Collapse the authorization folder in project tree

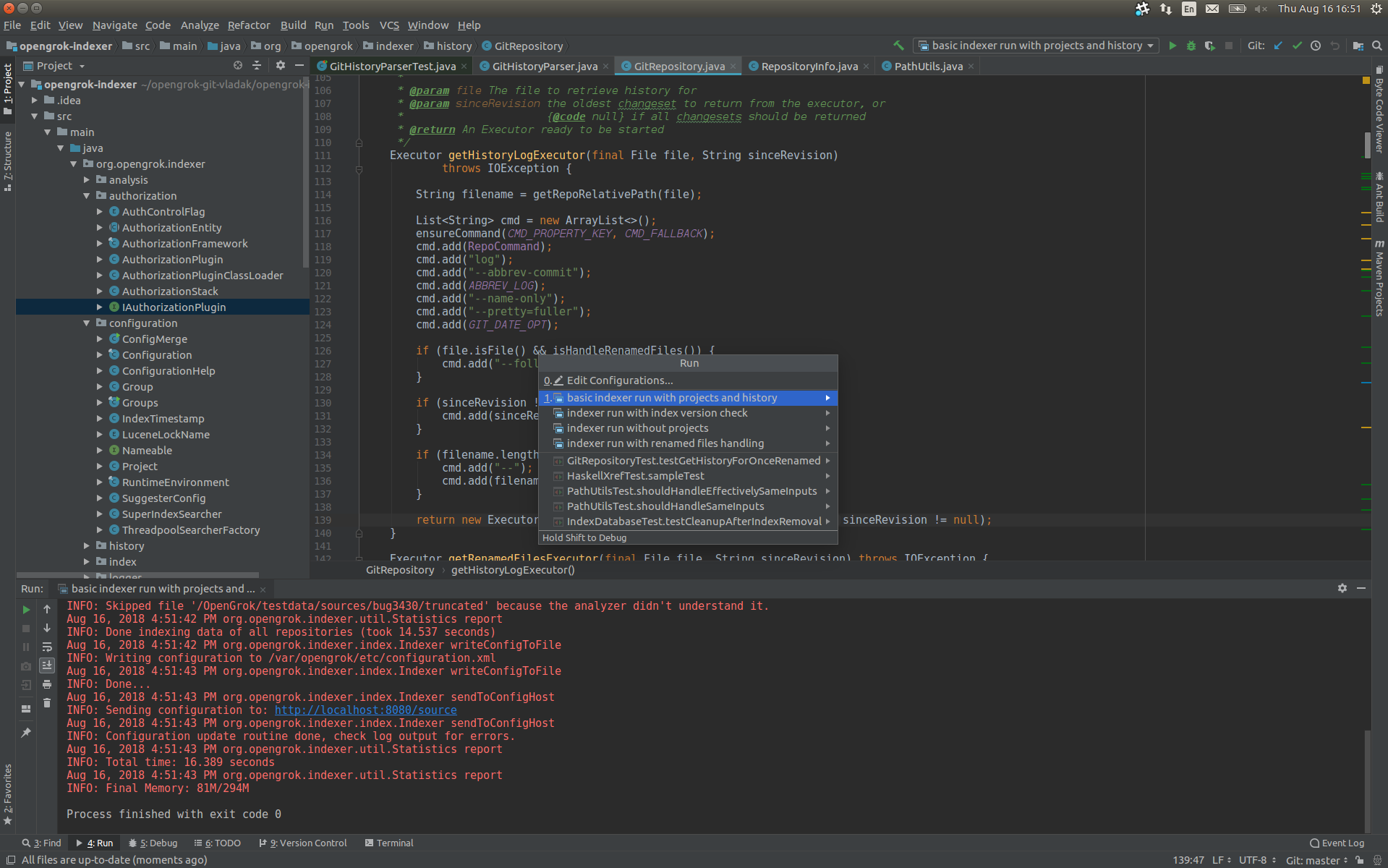click(x=87, y=196)
